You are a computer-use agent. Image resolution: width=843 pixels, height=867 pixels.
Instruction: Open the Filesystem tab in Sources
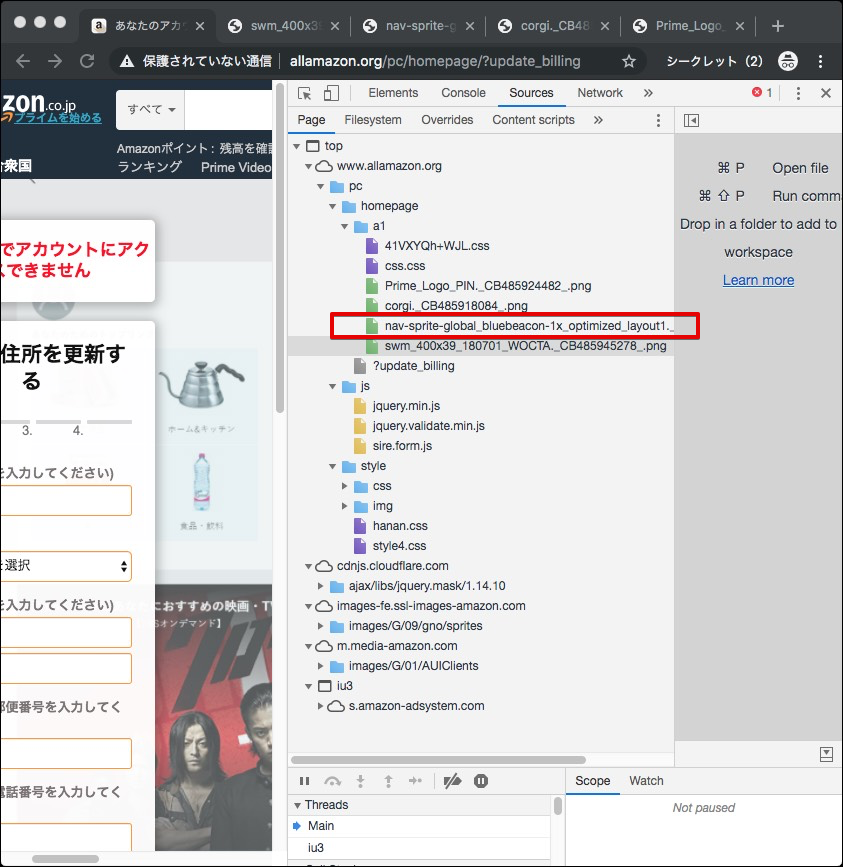point(373,120)
